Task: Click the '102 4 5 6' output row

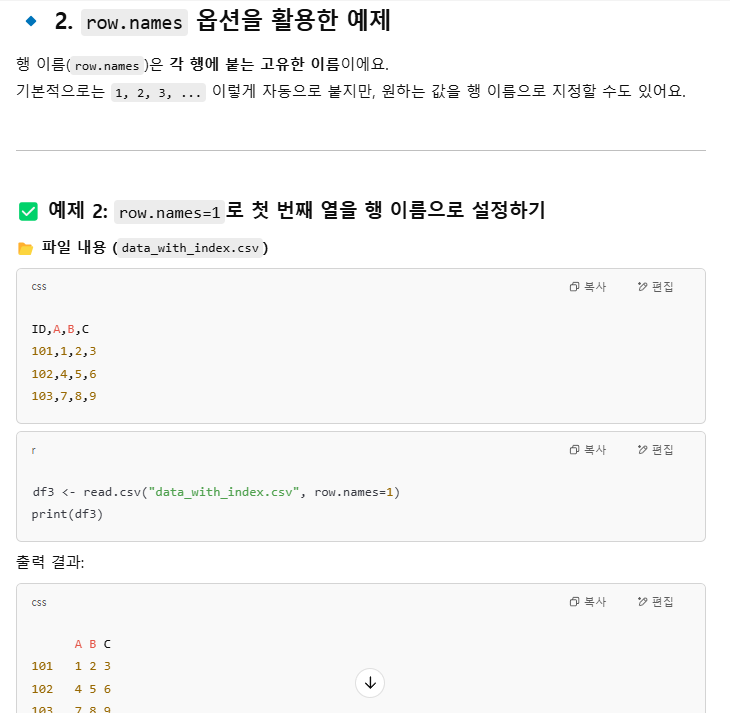Action: 71,689
